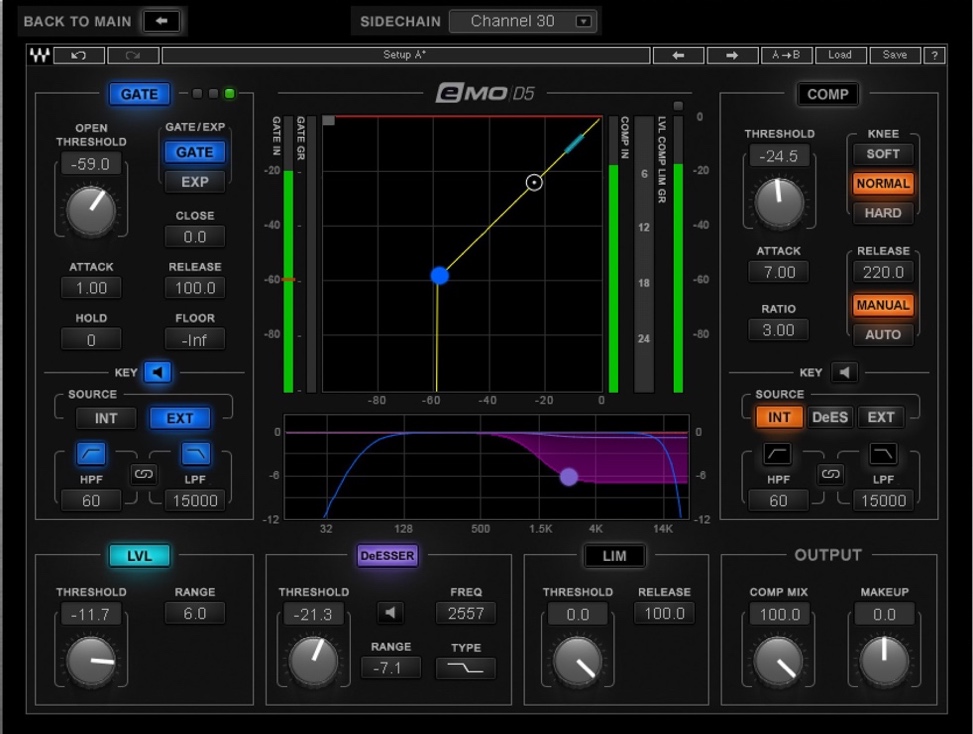Toggle compressor key HPF filter icon

tap(778, 454)
